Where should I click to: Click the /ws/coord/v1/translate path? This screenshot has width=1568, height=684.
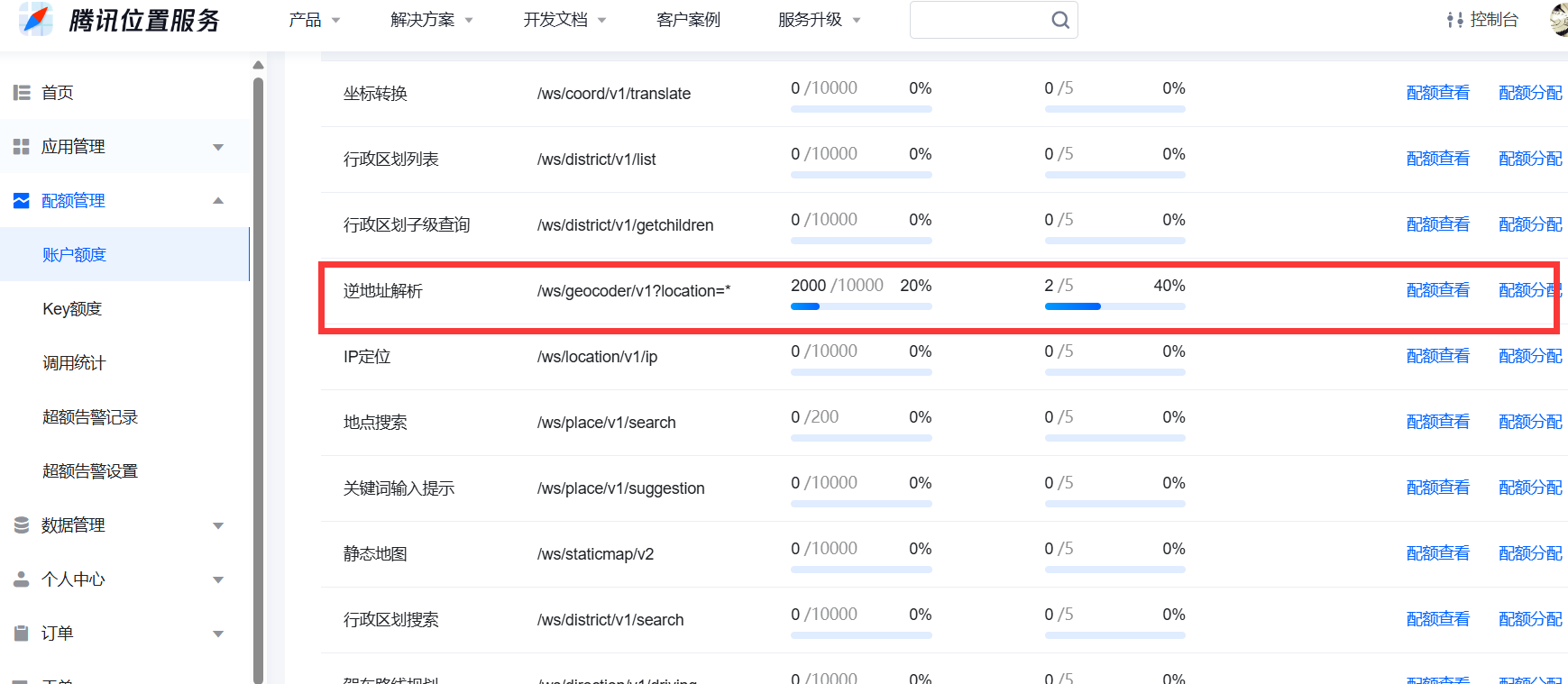coord(614,94)
